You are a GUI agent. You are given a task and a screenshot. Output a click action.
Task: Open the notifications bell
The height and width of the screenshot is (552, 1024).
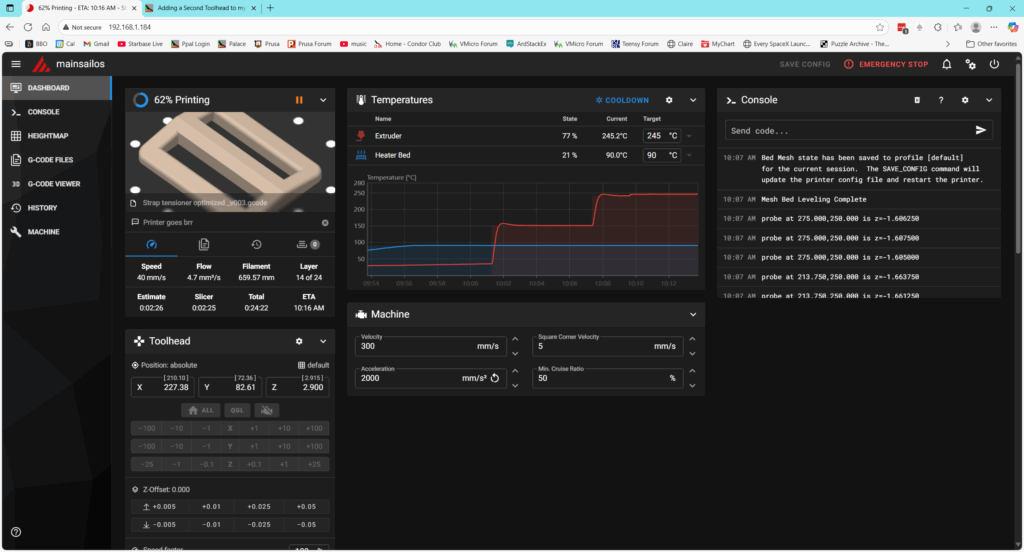click(x=947, y=64)
